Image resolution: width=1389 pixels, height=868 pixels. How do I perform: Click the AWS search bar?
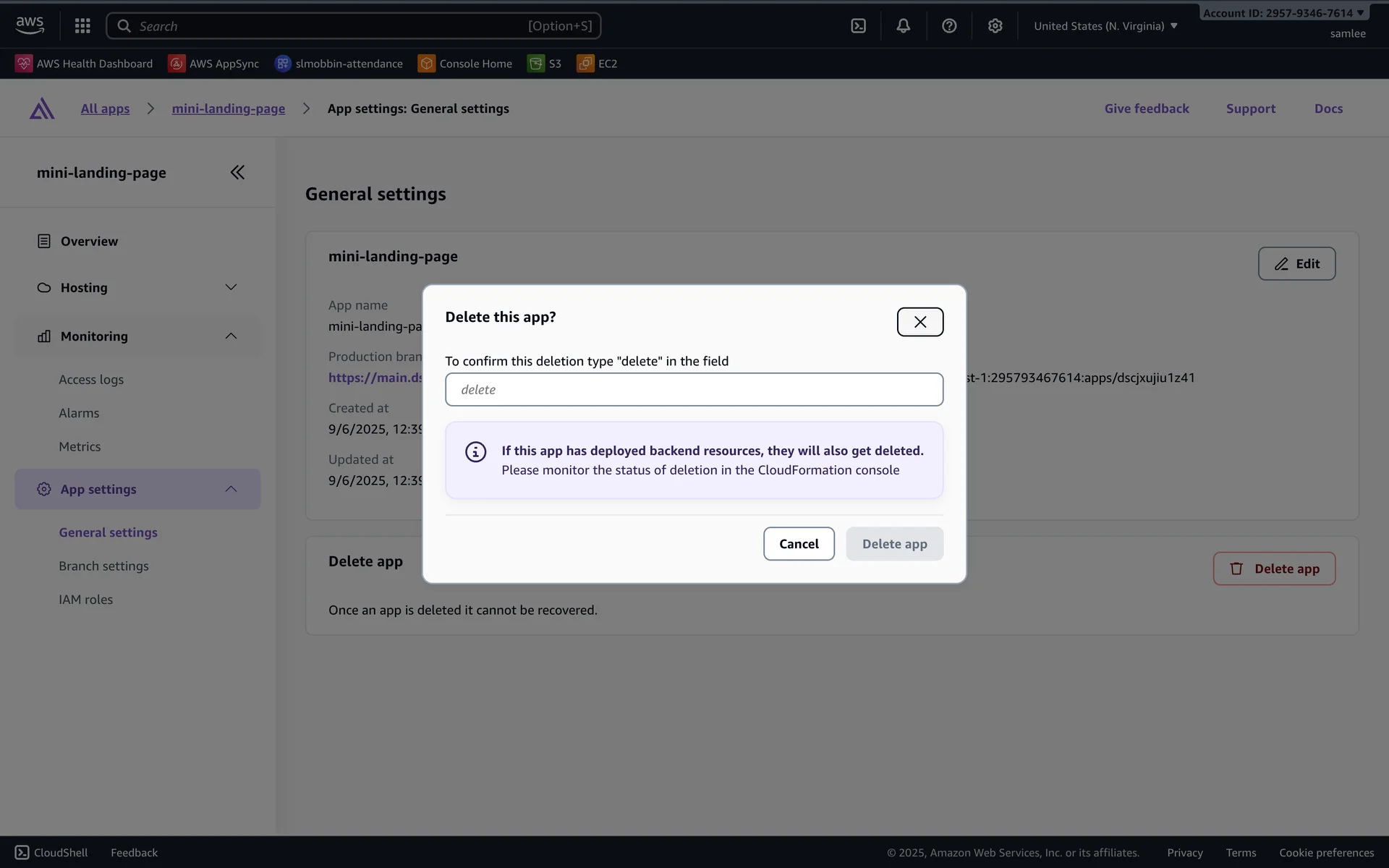pyautogui.click(x=353, y=26)
